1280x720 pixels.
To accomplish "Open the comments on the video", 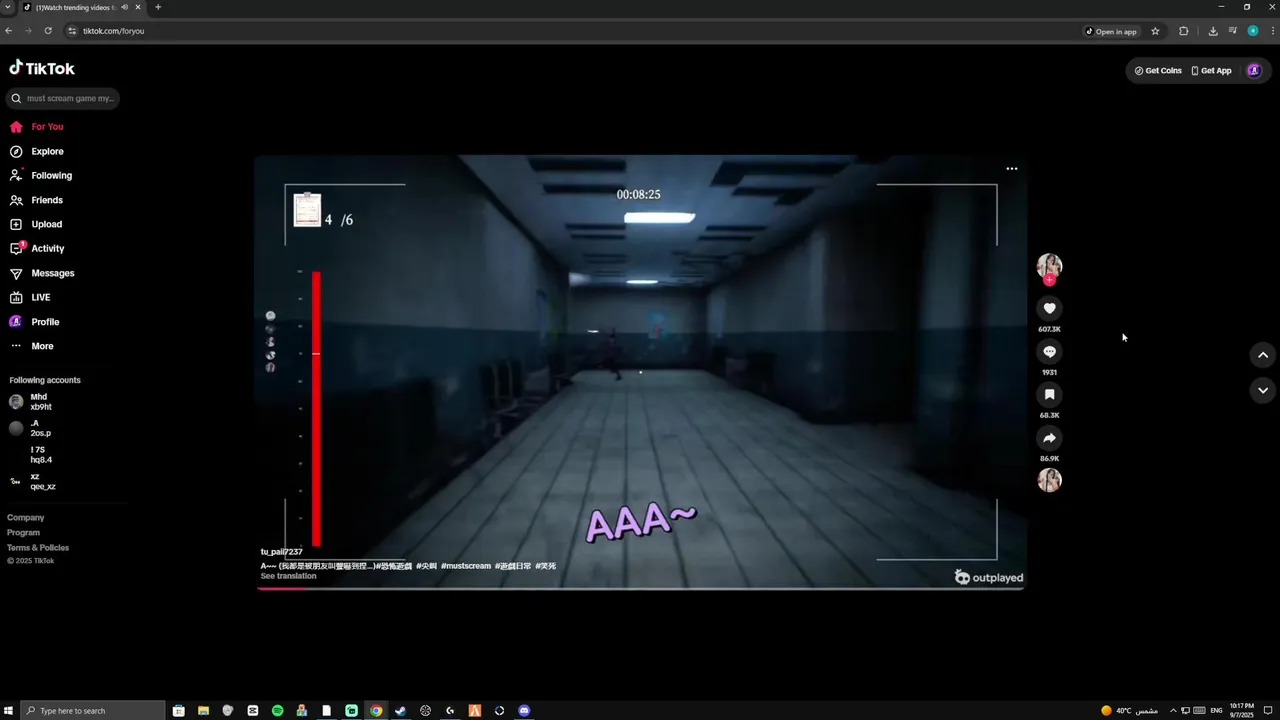I will 1049,351.
